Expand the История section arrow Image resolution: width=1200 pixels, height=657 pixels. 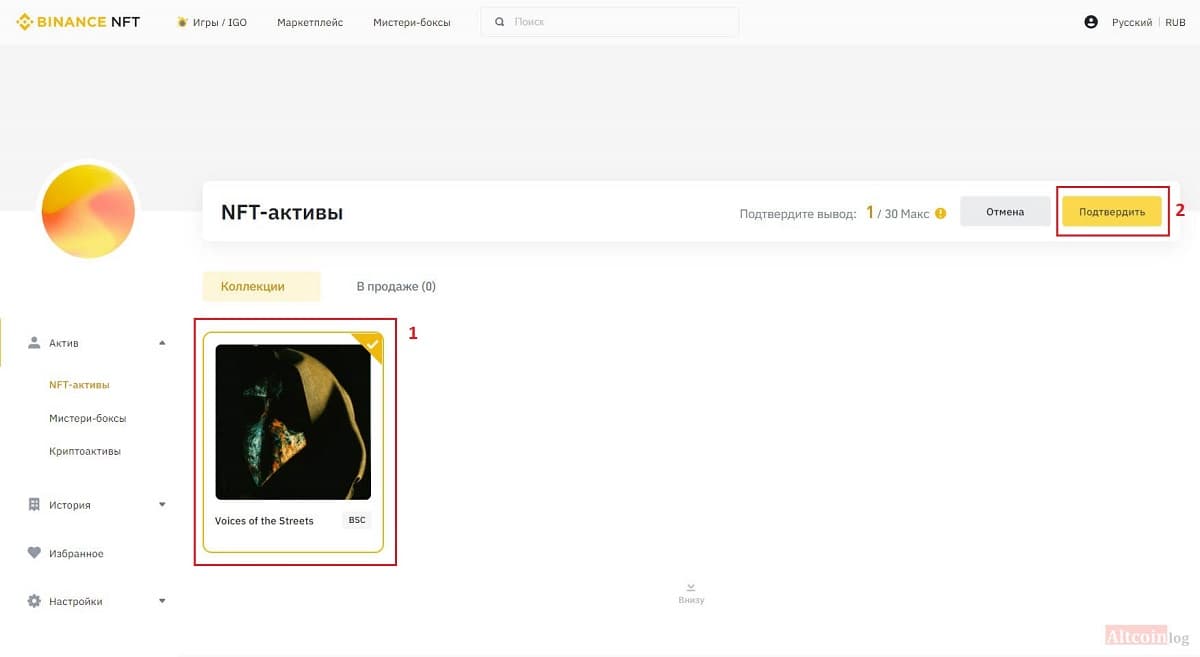click(x=162, y=505)
